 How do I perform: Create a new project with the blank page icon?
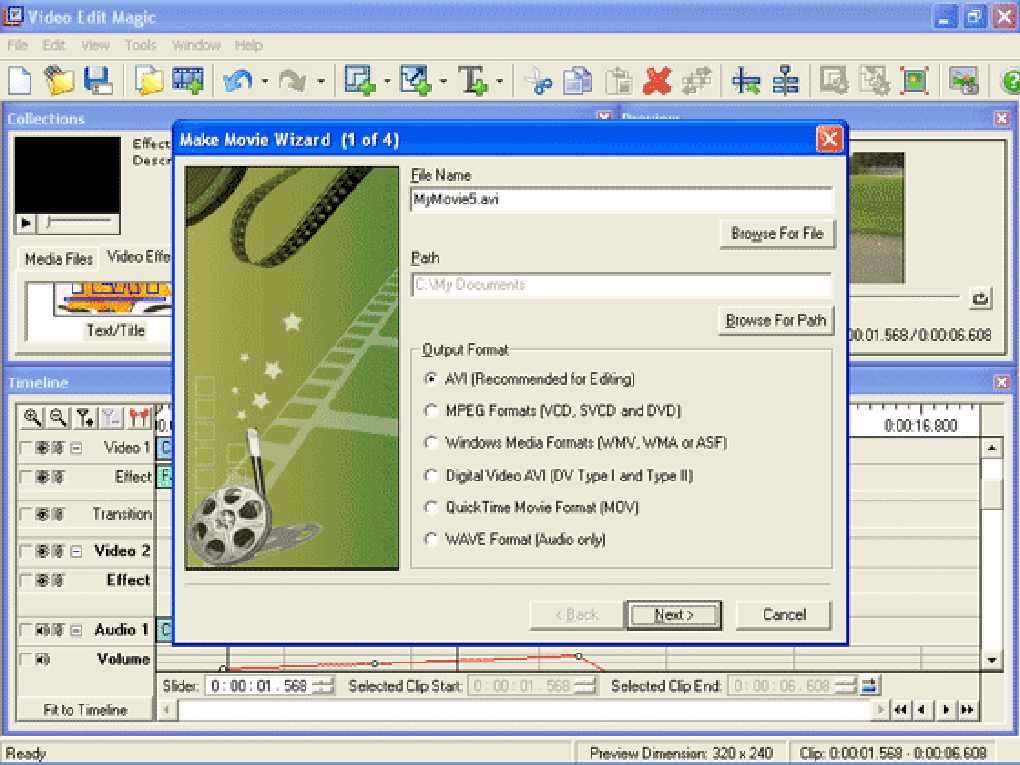point(20,81)
